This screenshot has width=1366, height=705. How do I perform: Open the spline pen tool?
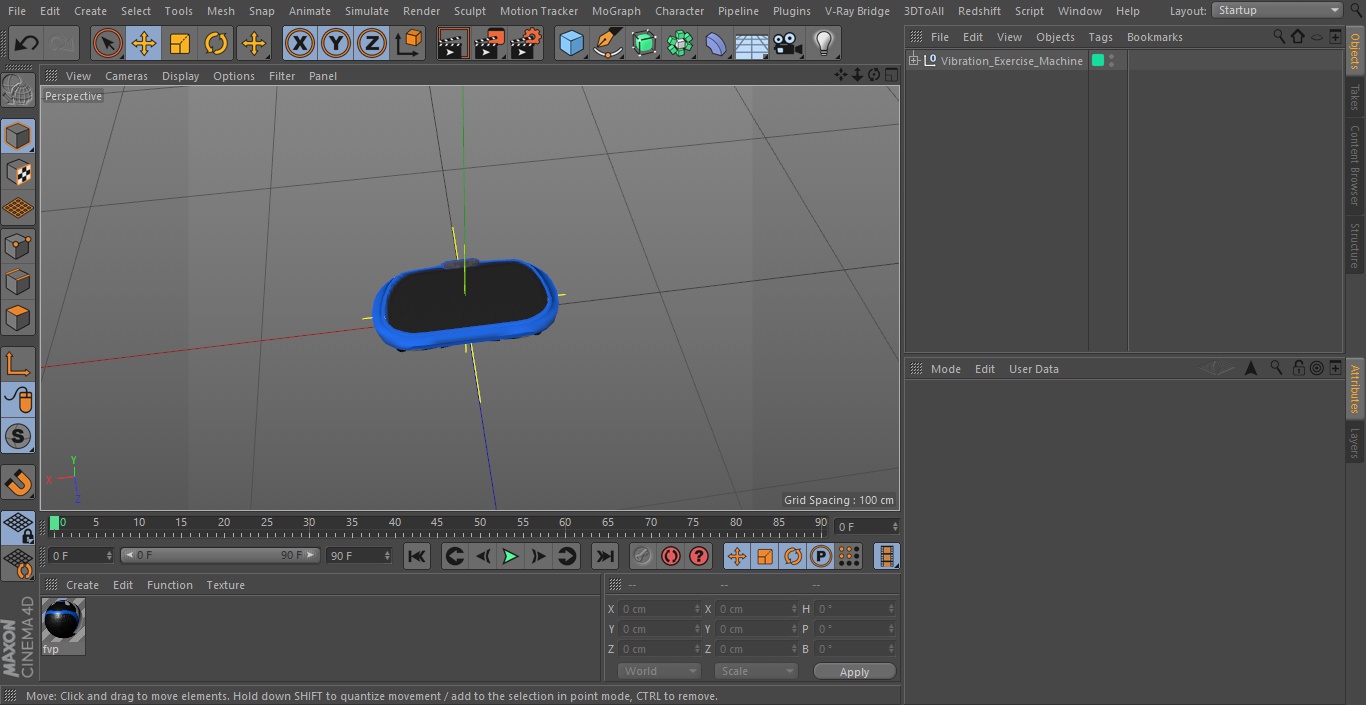607,43
